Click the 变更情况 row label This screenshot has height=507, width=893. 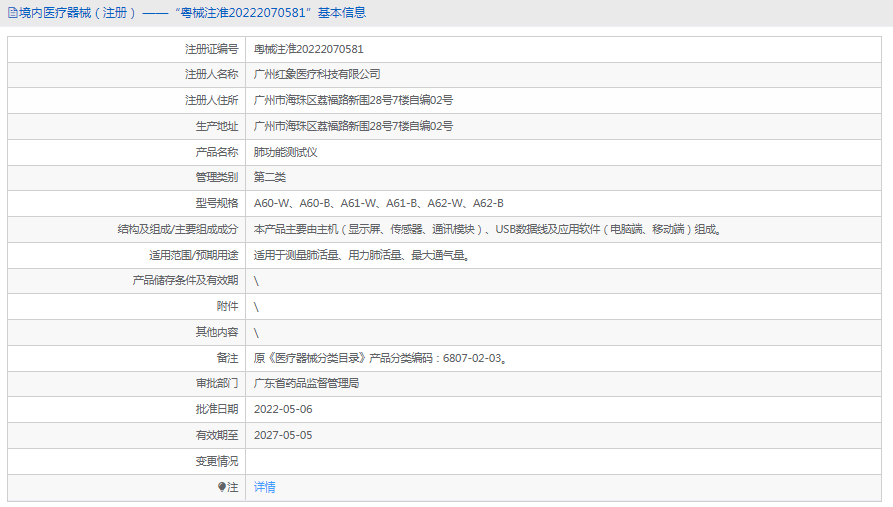pos(217,461)
